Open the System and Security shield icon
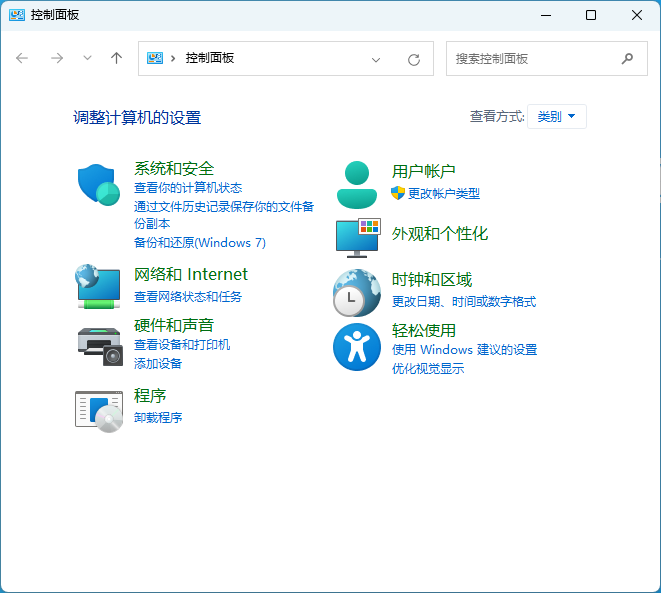 pyautogui.click(x=99, y=185)
